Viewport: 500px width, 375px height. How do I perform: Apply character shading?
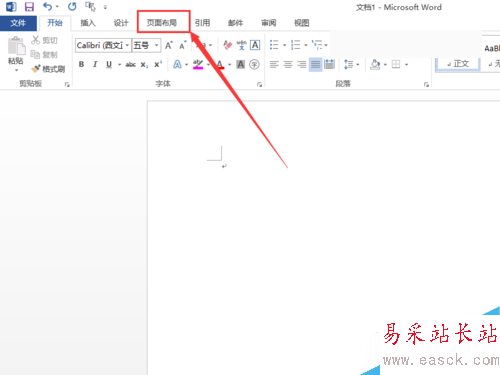(241, 64)
